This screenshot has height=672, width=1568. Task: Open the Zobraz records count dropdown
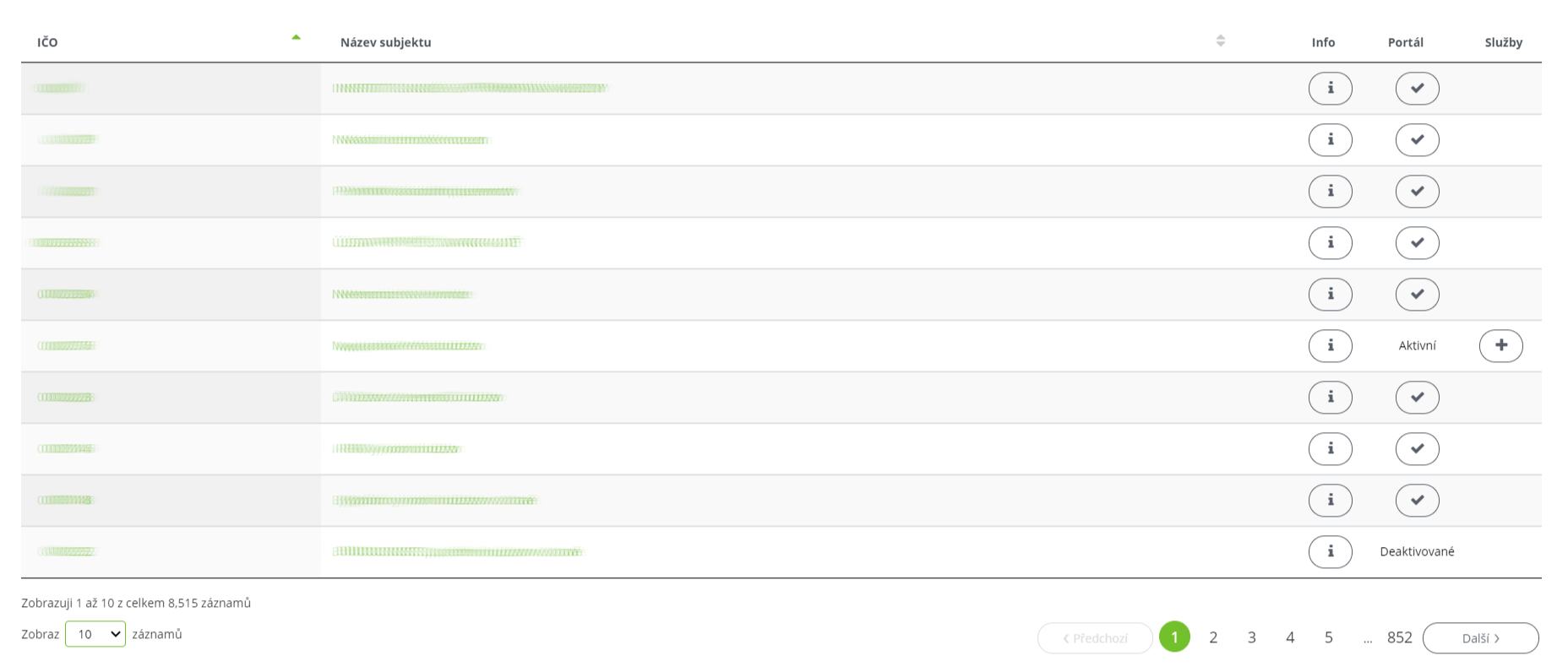[95, 634]
